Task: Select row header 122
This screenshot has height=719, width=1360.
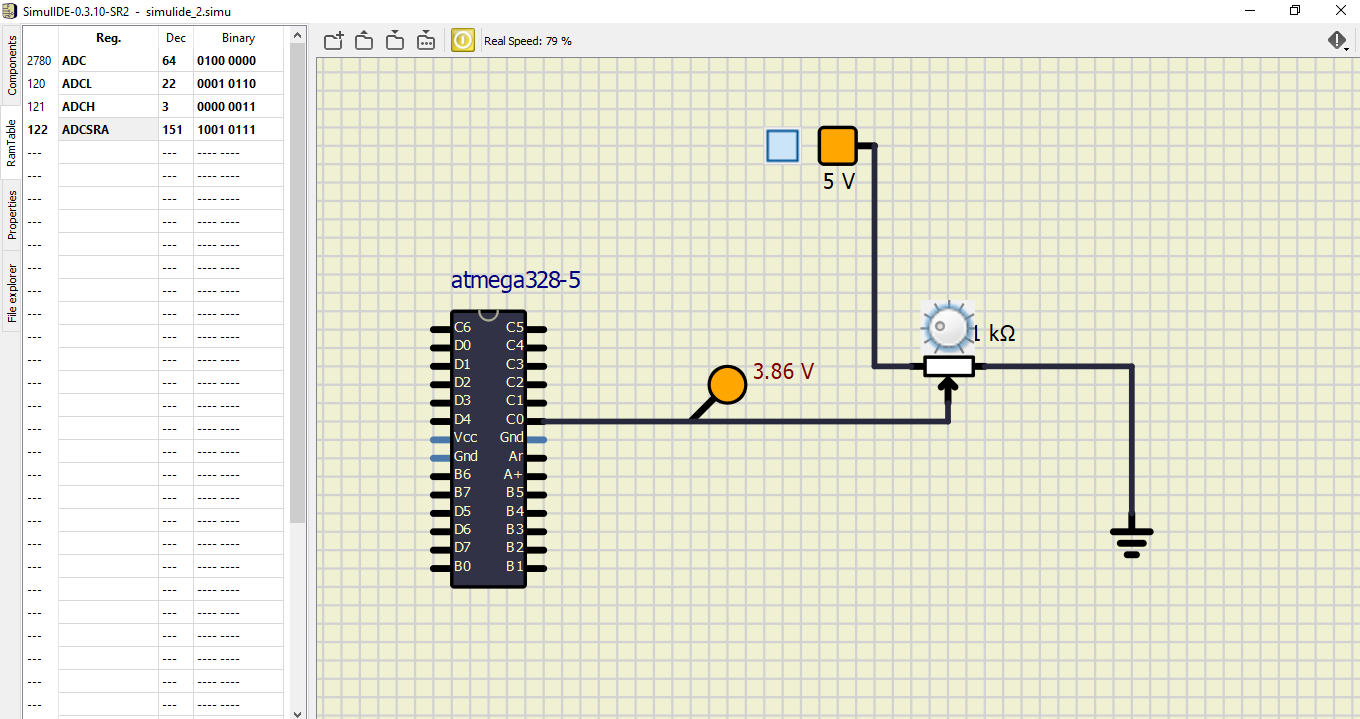Action: tap(40, 130)
